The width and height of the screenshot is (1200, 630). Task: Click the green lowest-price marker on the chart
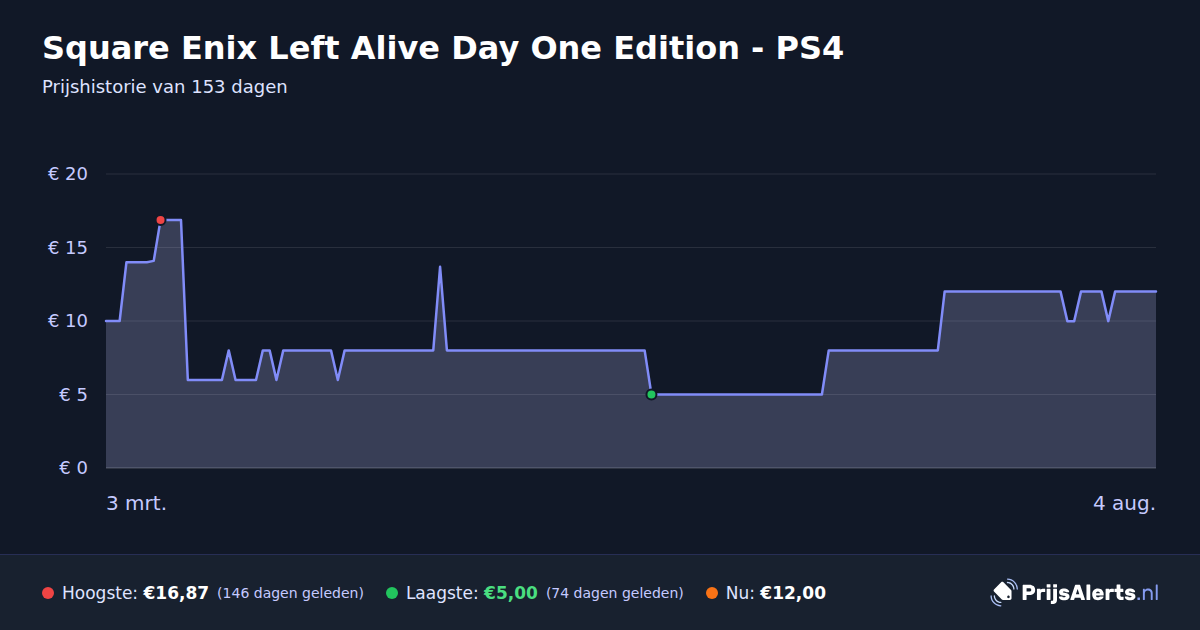point(651,395)
